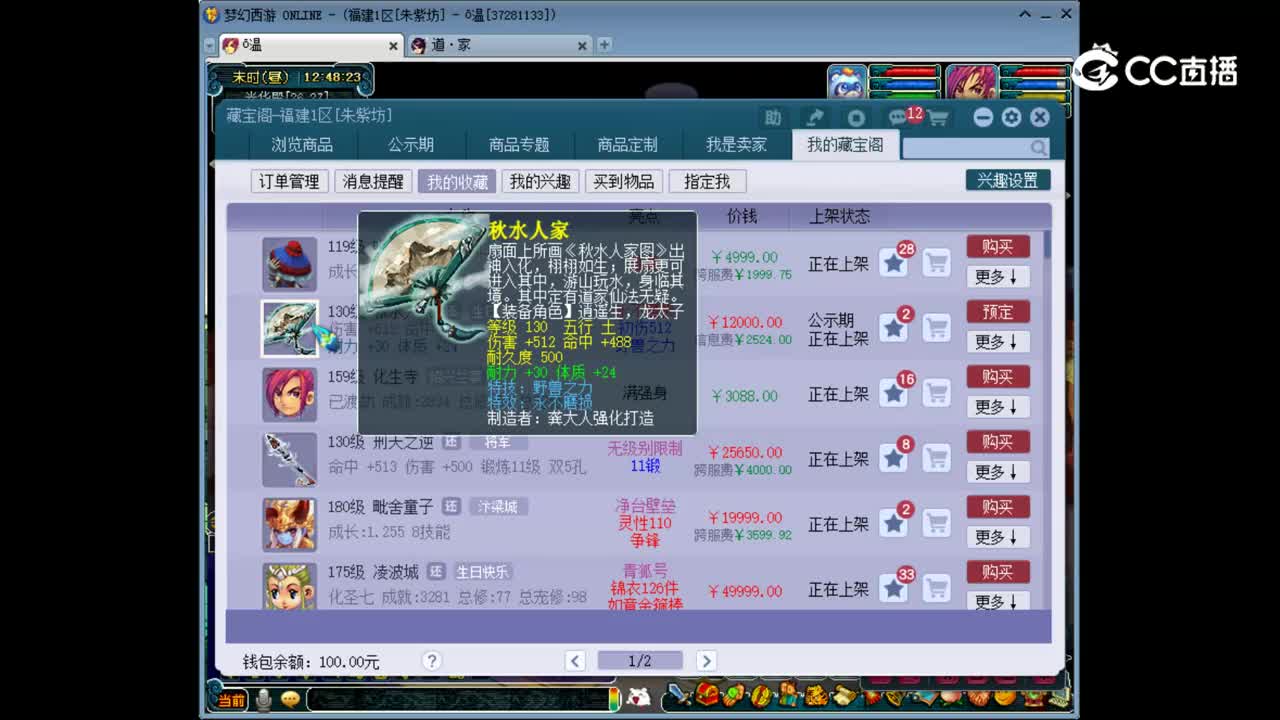
Task: Click the share arrow icon in title bar
Action: click(x=814, y=117)
